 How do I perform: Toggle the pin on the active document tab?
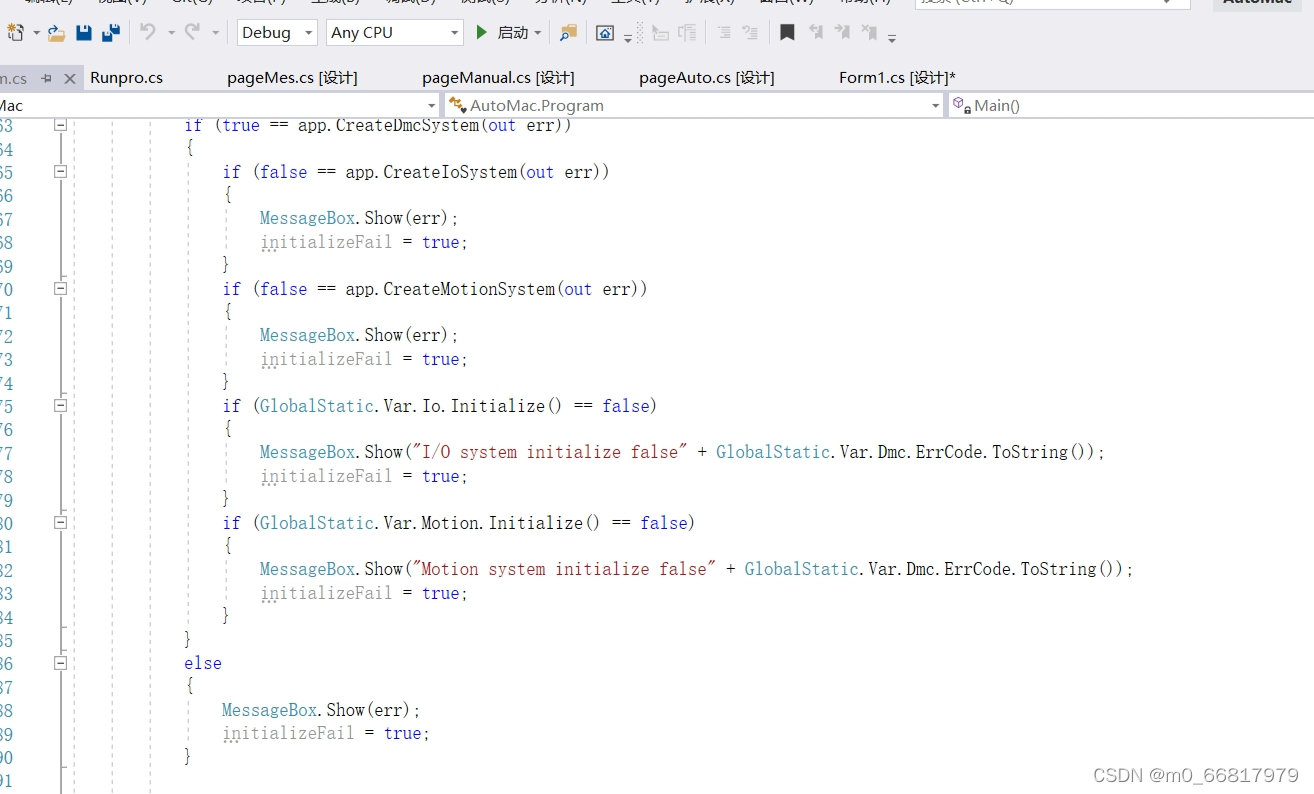tap(46, 78)
